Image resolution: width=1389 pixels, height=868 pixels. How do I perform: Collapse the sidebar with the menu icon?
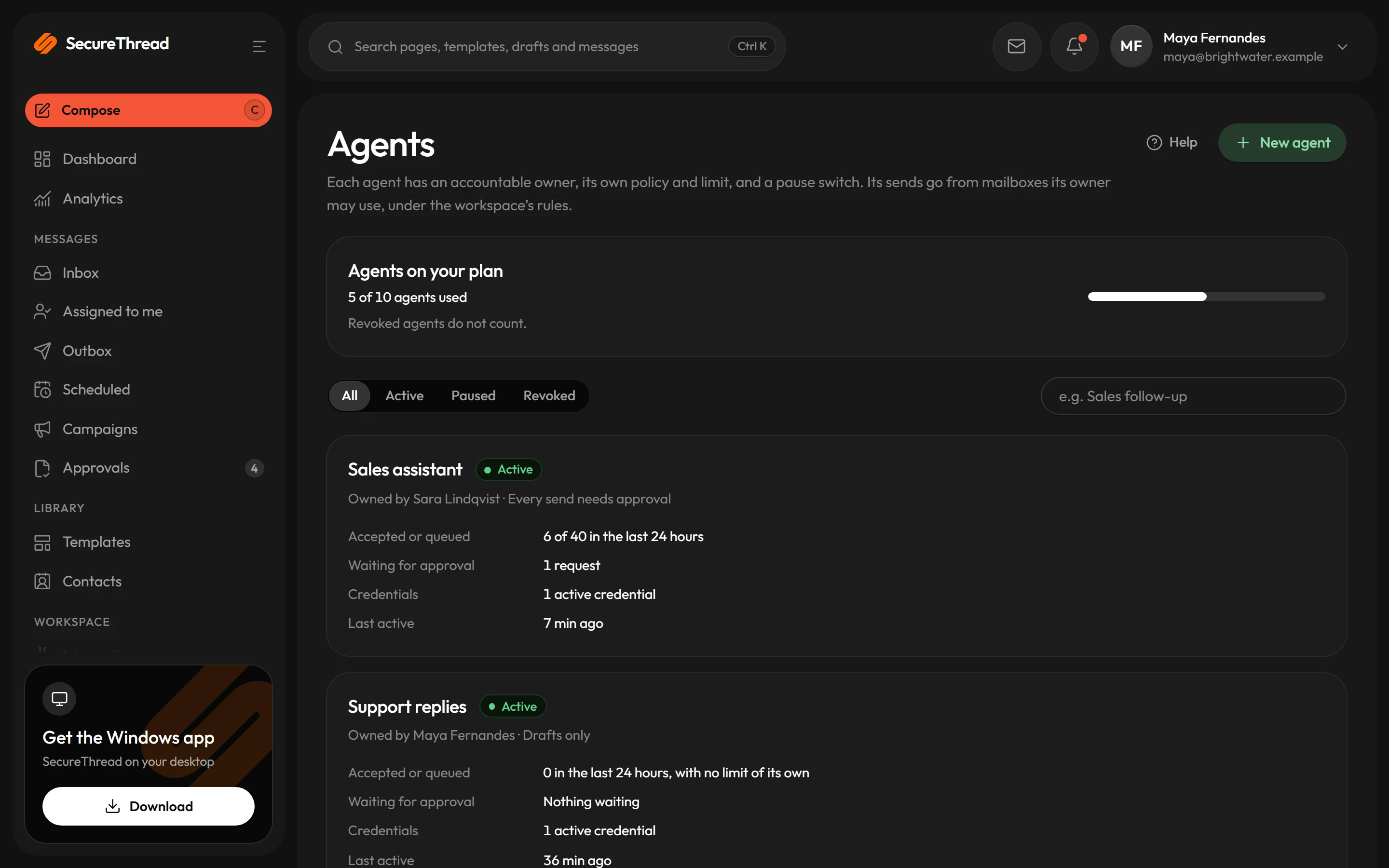tap(259, 46)
